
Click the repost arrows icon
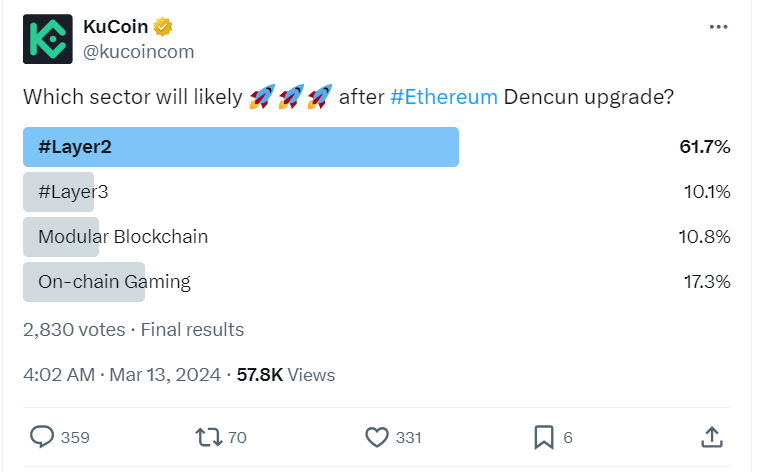(209, 437)
